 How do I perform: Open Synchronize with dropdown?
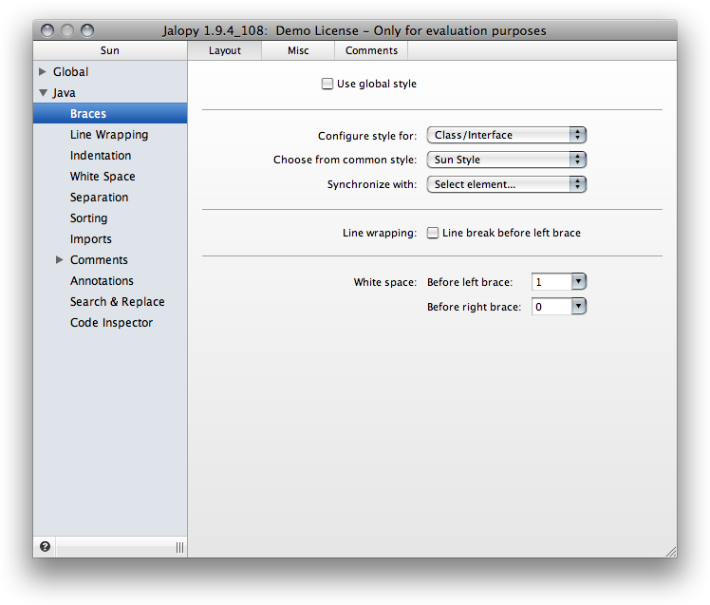507,184
